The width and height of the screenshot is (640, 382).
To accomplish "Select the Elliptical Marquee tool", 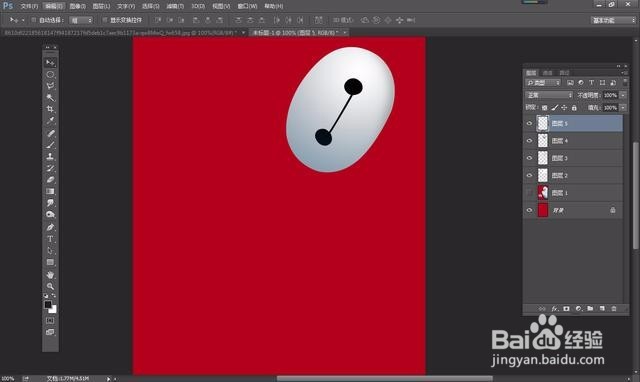I will click(50, 74).
